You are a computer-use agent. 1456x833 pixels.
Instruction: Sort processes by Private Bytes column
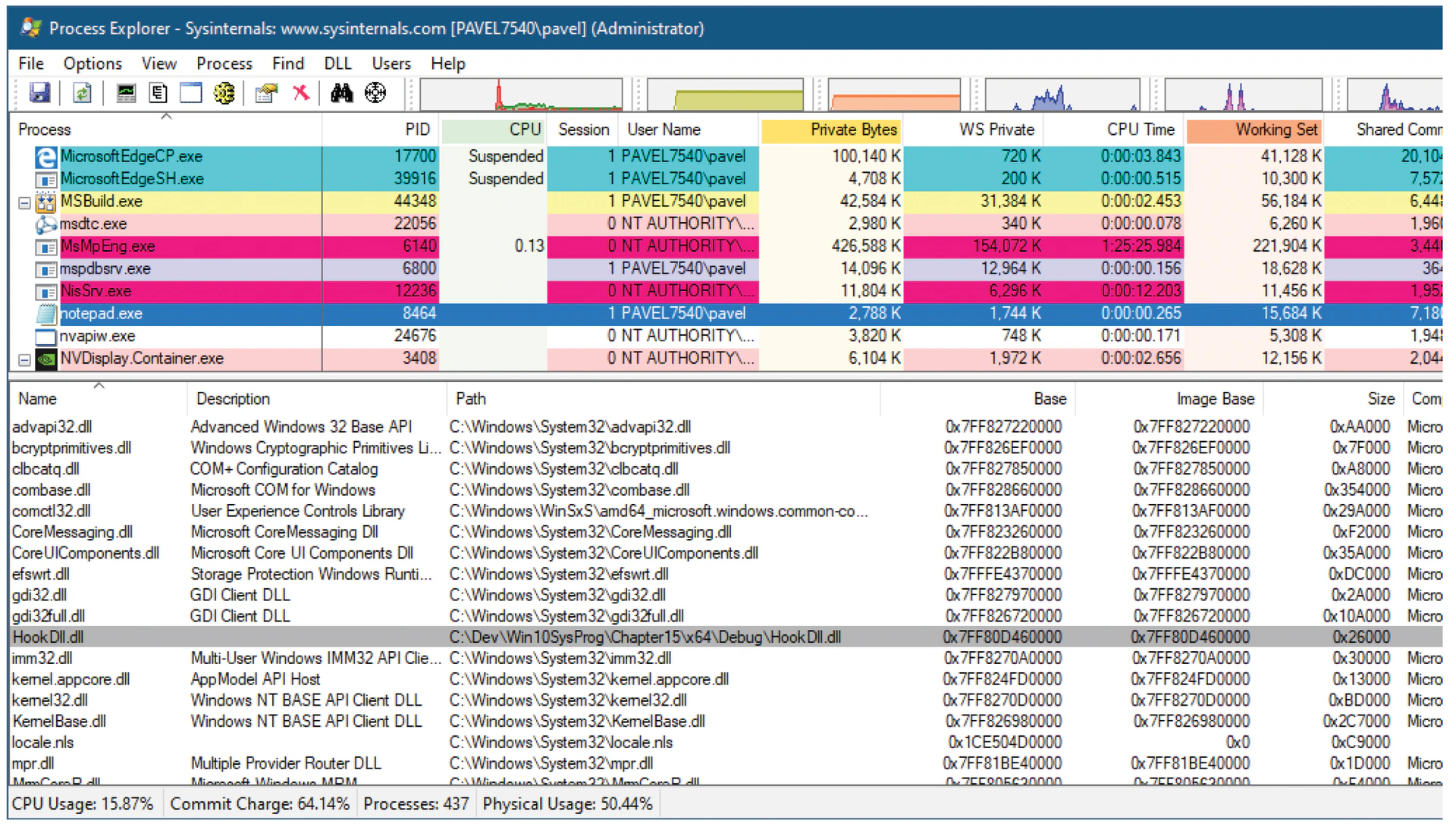pos(832,130)
